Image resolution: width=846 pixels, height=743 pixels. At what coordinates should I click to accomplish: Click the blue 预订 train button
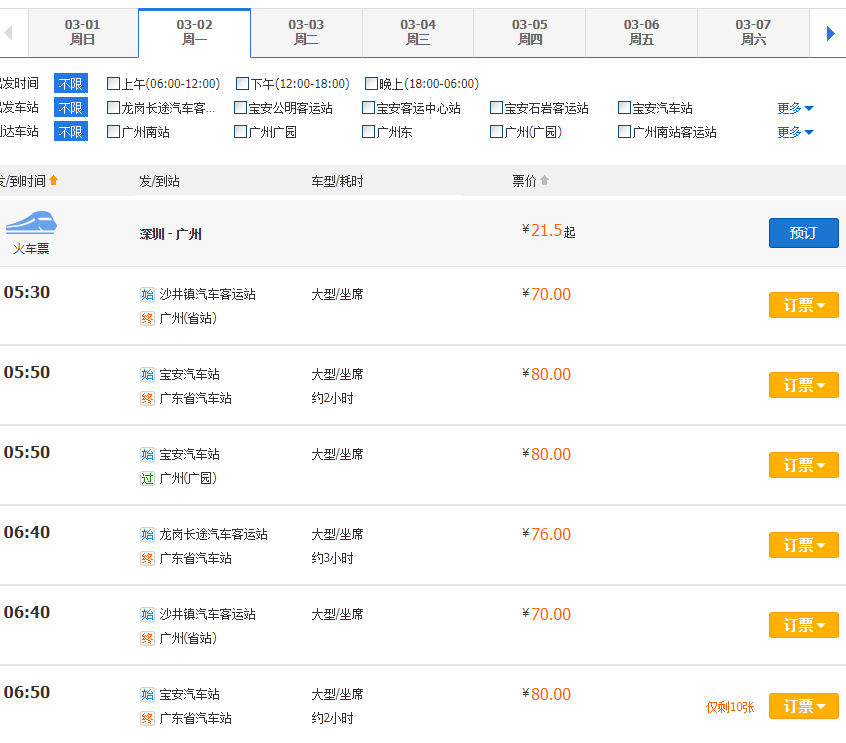[x=803, y=233]
